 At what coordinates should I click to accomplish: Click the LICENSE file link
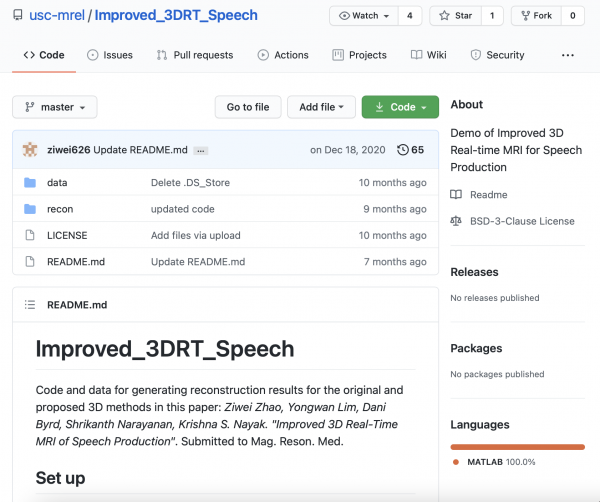(x=67, y=235)
